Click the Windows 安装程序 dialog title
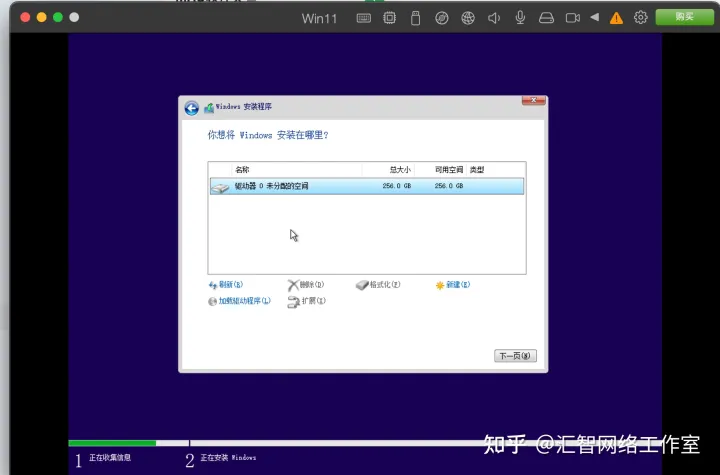The image size is (720, 475). coord(244,107)
